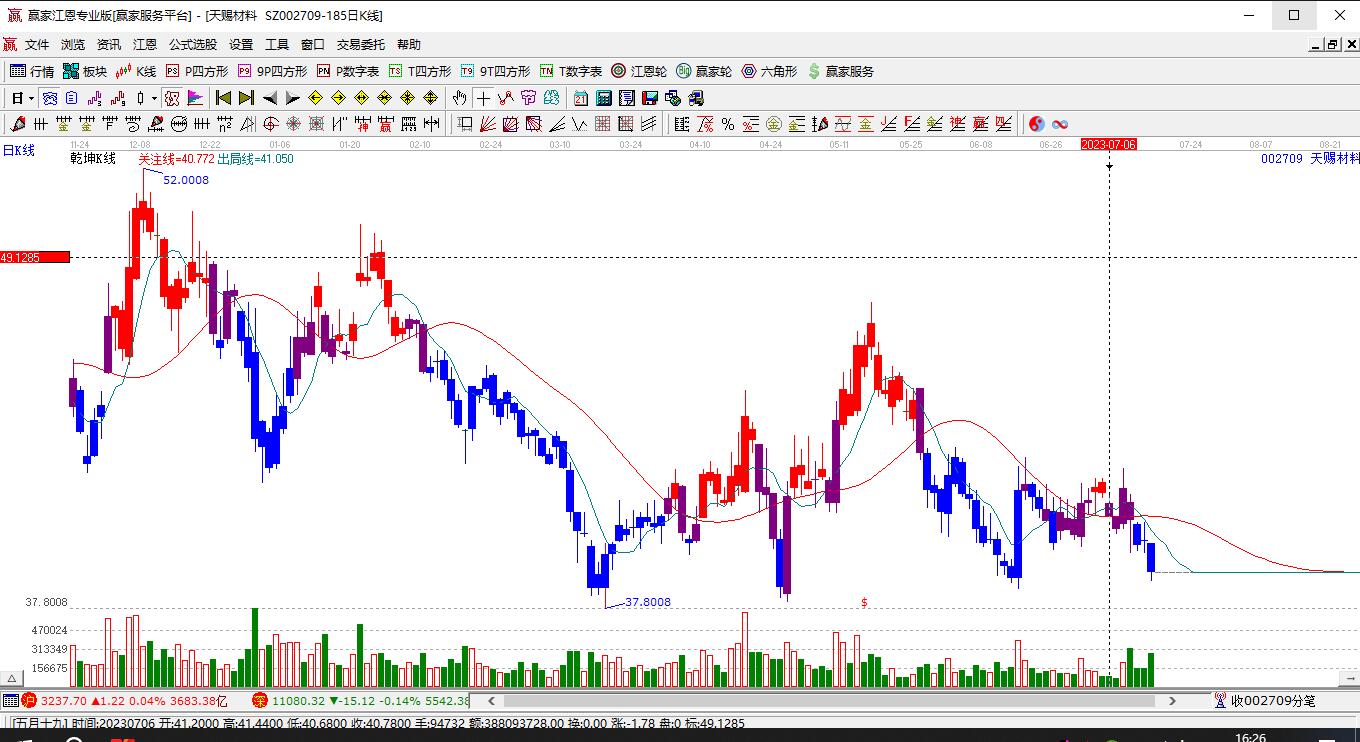
Task: Click the 关注线=40.772 label
Action: [x=176, y=158]
